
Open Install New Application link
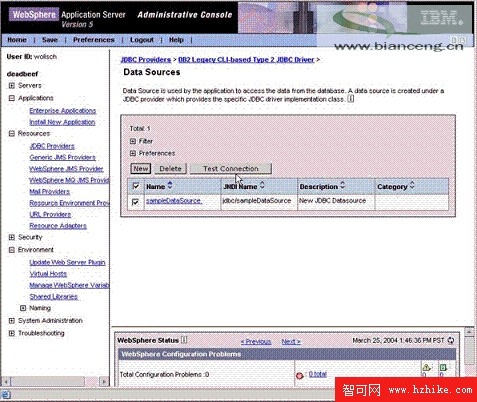coord(62,122)
